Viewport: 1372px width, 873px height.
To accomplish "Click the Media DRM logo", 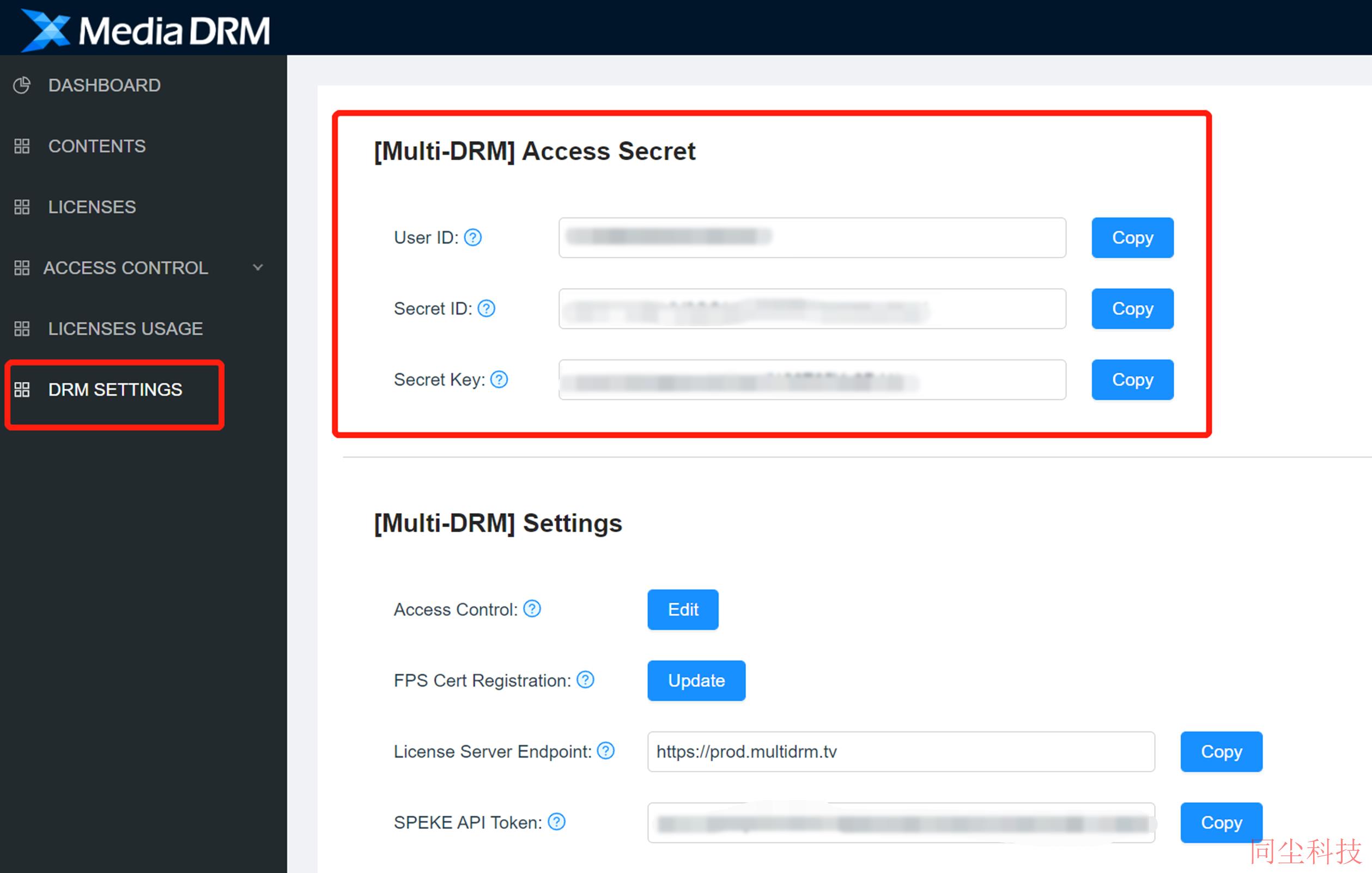I will (x=145, y=29).
